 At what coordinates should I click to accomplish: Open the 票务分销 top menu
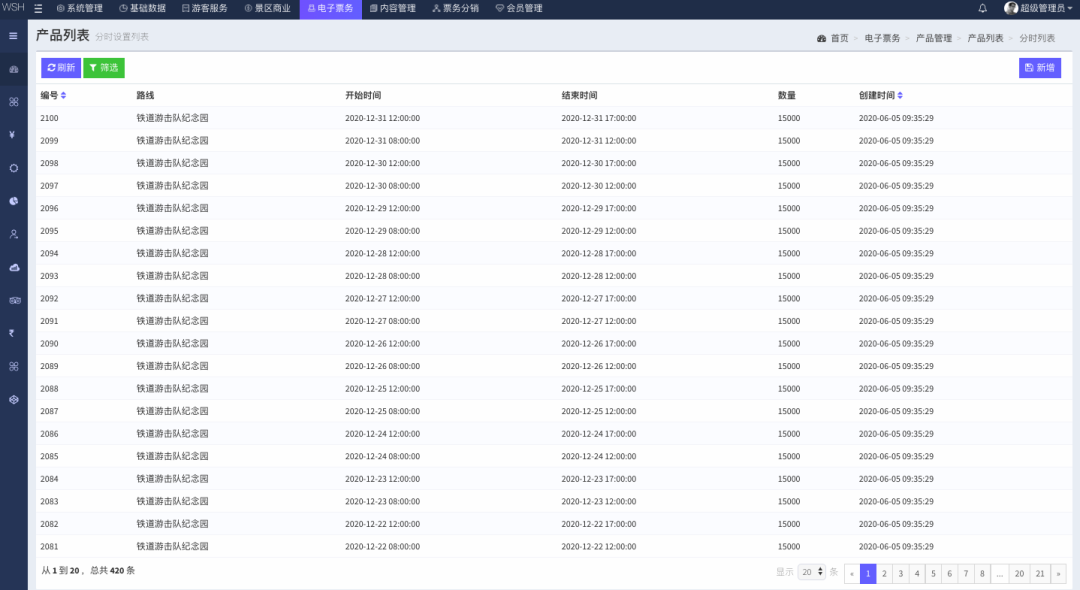[455, 8]
